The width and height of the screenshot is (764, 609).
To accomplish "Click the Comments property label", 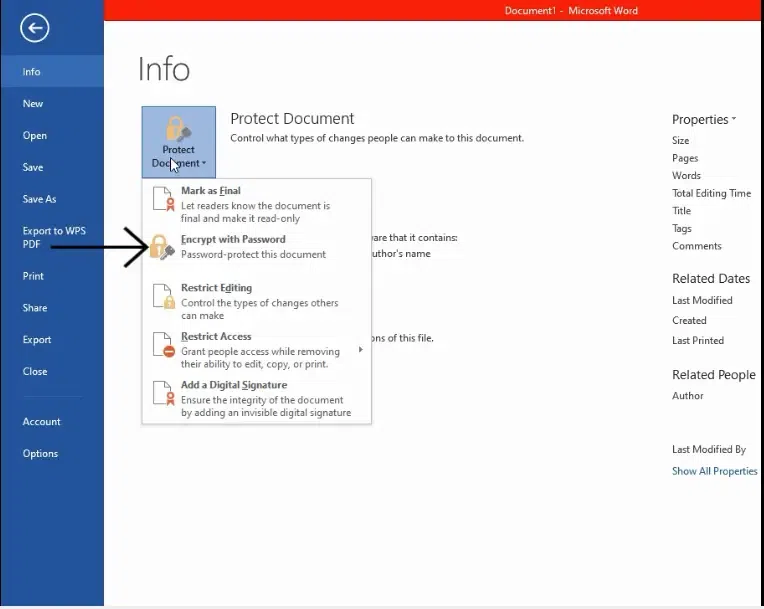I will click(697, 246).
